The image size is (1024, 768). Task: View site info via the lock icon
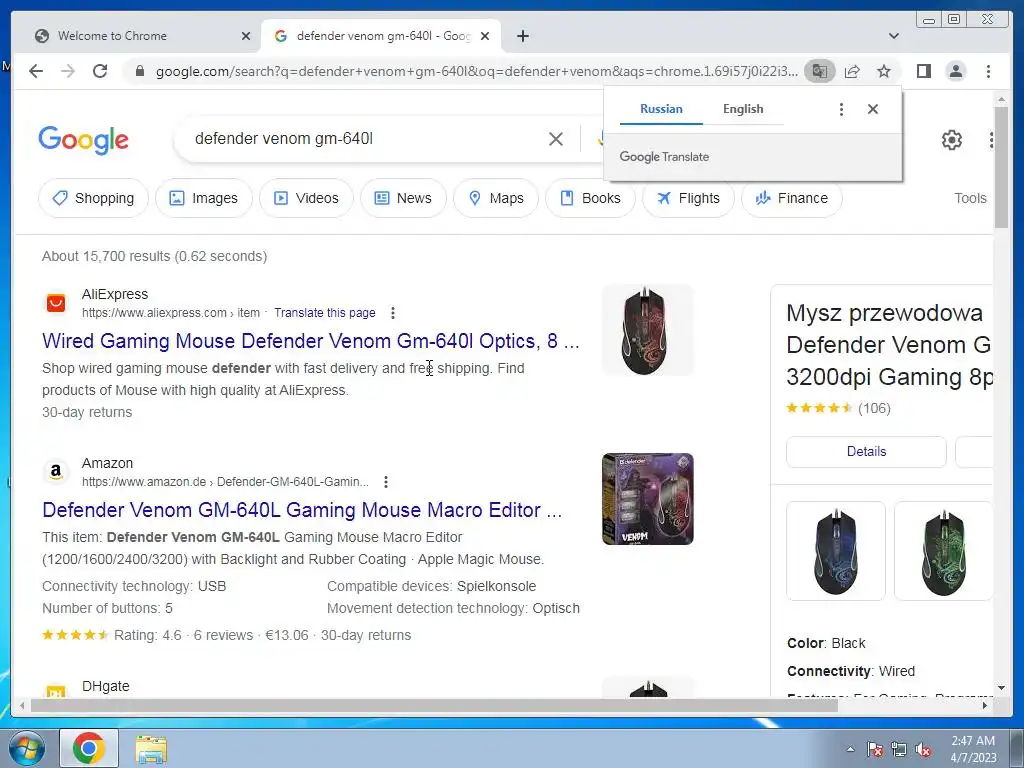pos(139,71)
